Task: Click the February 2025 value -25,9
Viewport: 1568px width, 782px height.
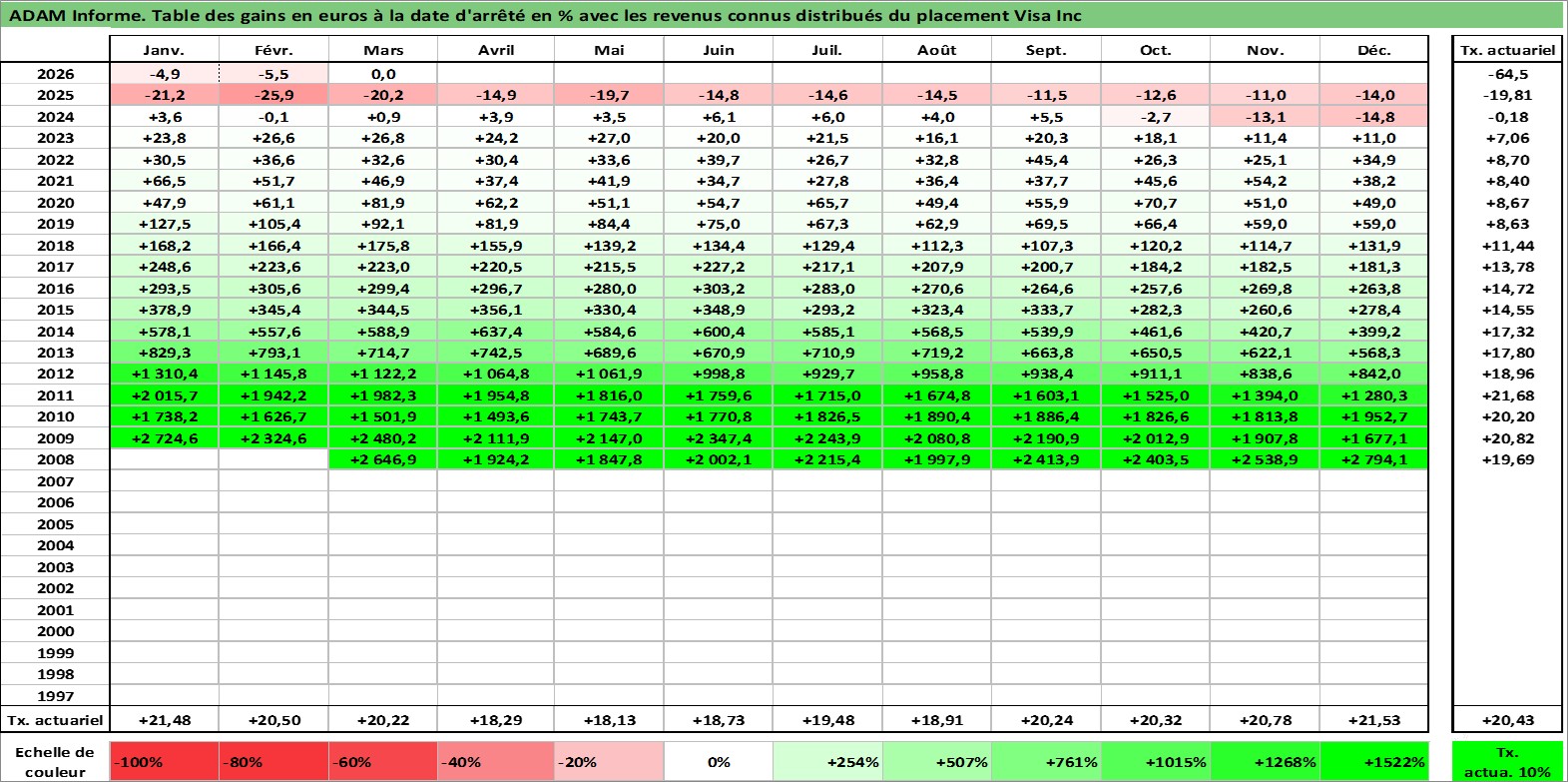Action: 273,95
